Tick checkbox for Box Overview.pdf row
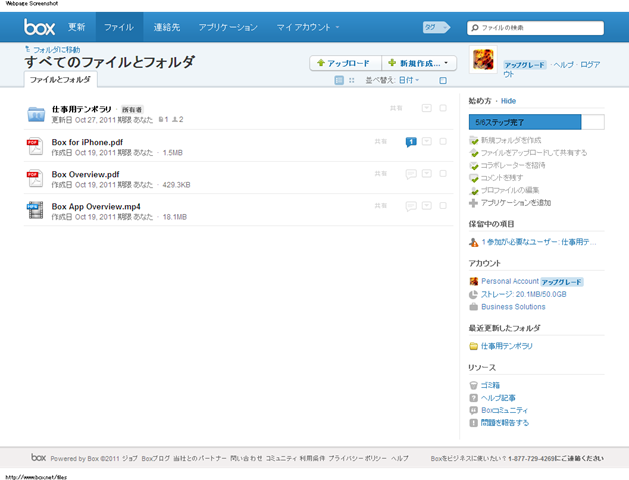Image resolution: width=629 pixels, height=480 pixels. click(443, 173)
